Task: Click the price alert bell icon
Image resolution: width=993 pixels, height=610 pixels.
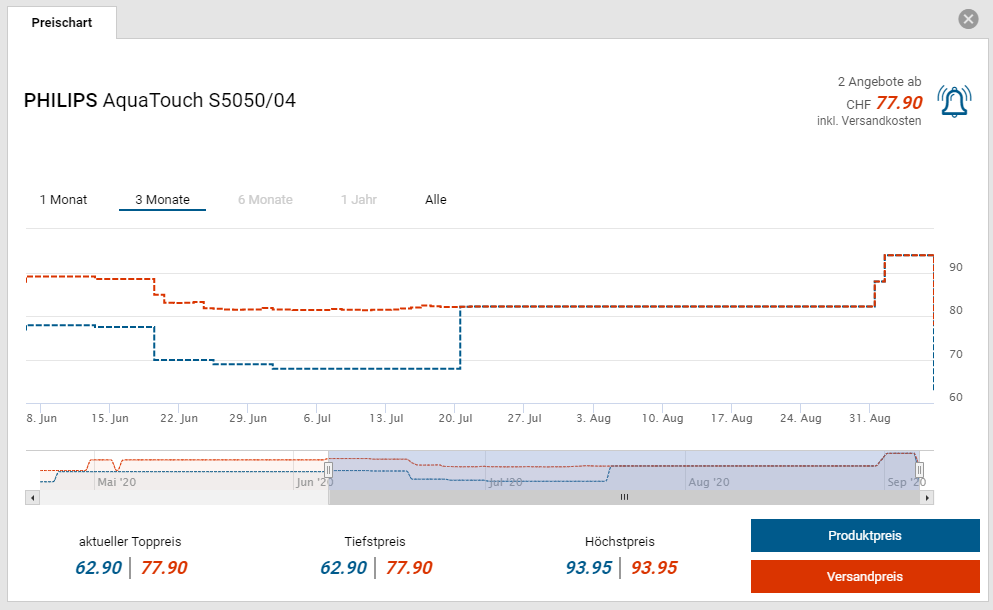Action: pos(954,101)
